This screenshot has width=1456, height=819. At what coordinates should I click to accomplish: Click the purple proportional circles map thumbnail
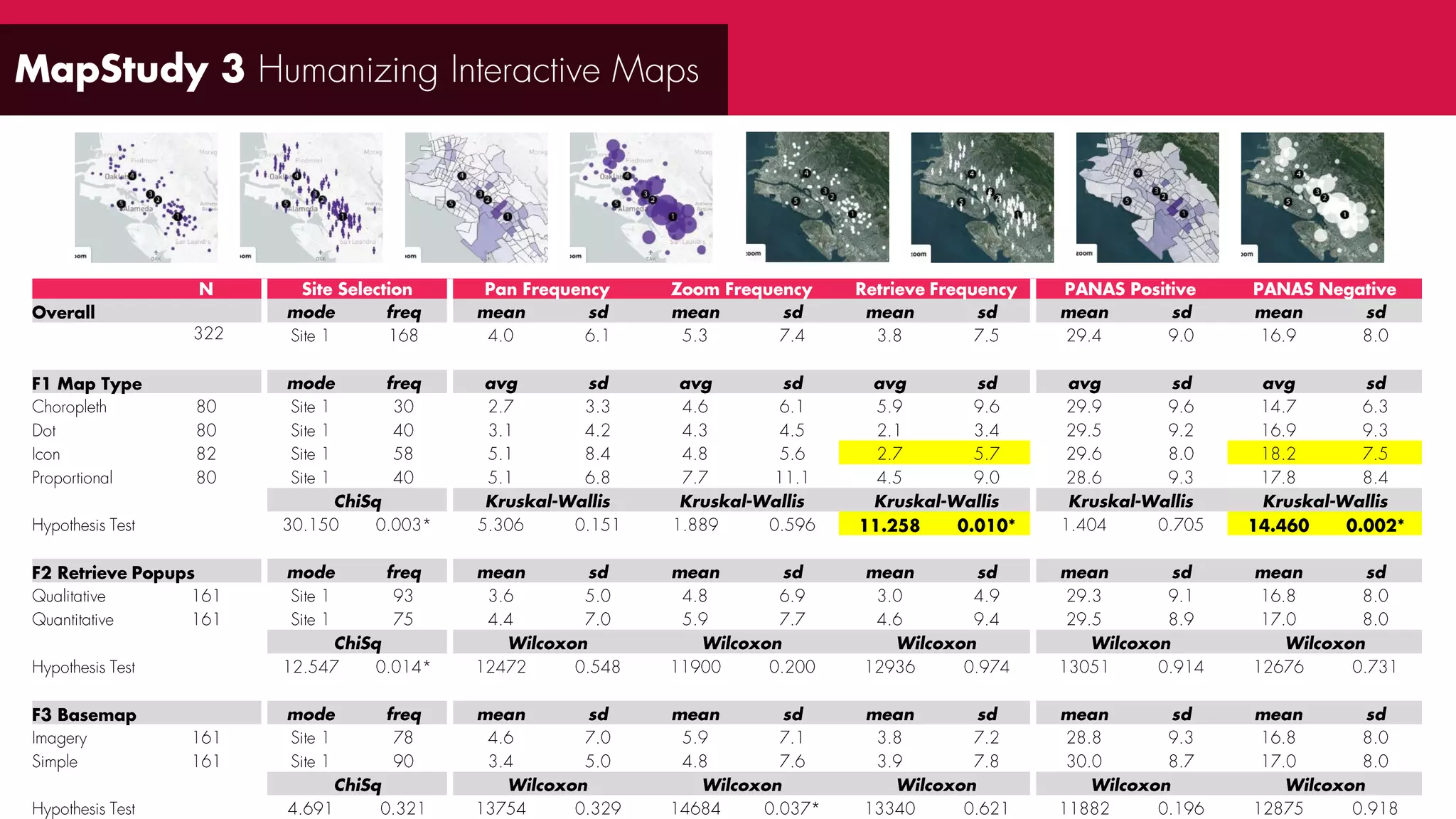click(641, 197)
